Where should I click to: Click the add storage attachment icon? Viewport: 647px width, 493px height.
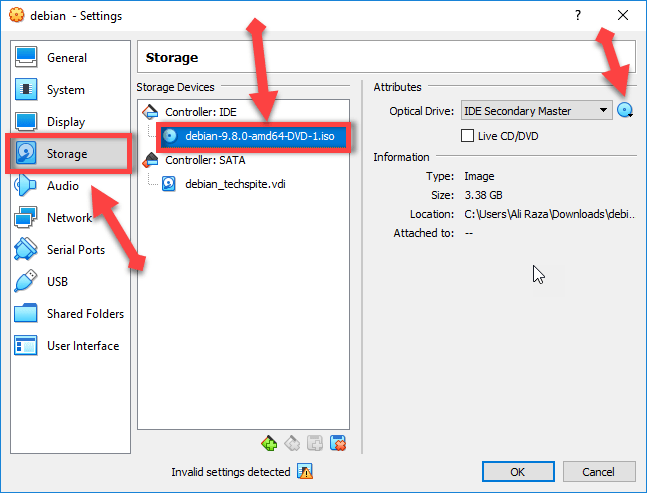tap(314, 443)
